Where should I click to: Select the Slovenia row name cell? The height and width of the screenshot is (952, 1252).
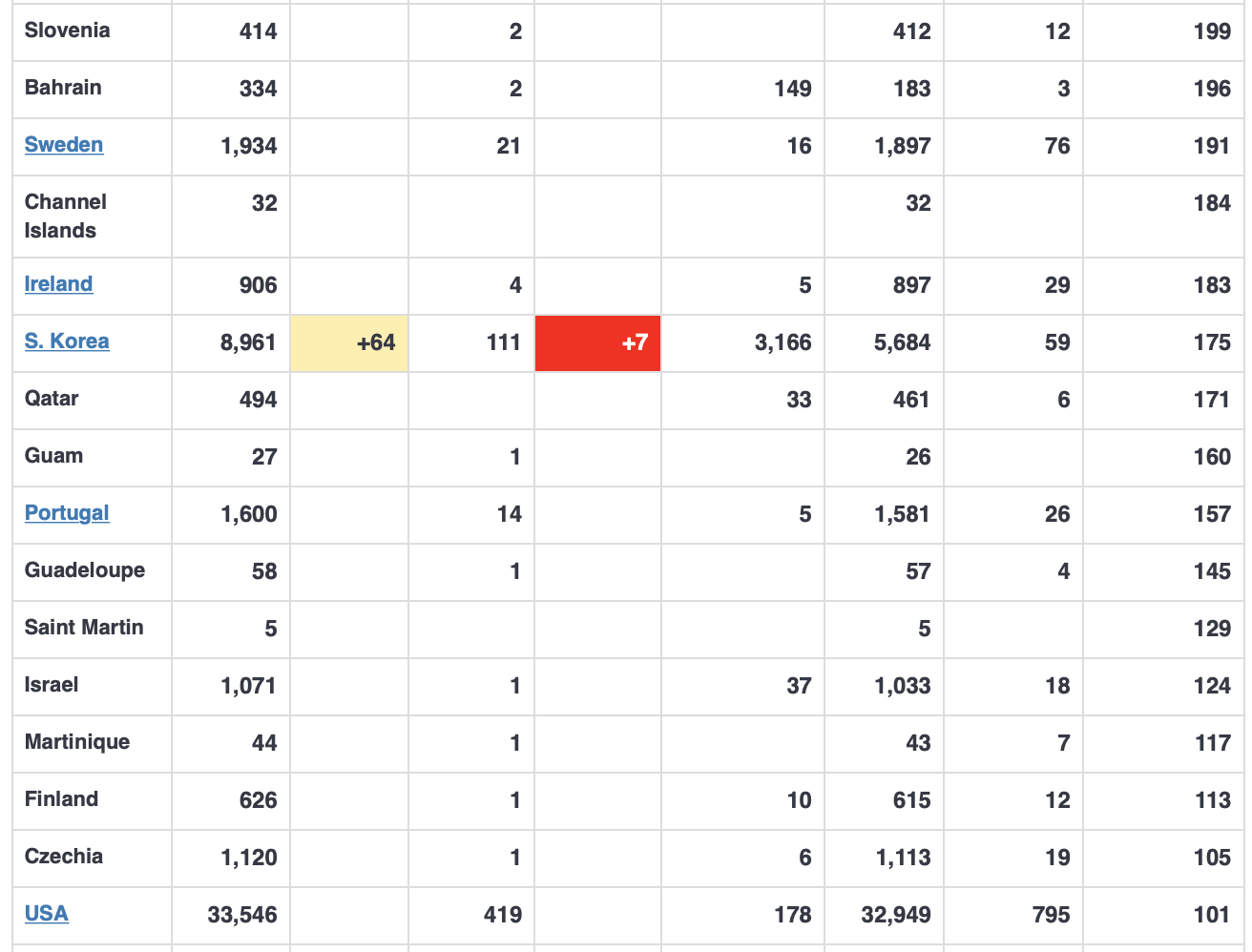[x=67, y=31]
